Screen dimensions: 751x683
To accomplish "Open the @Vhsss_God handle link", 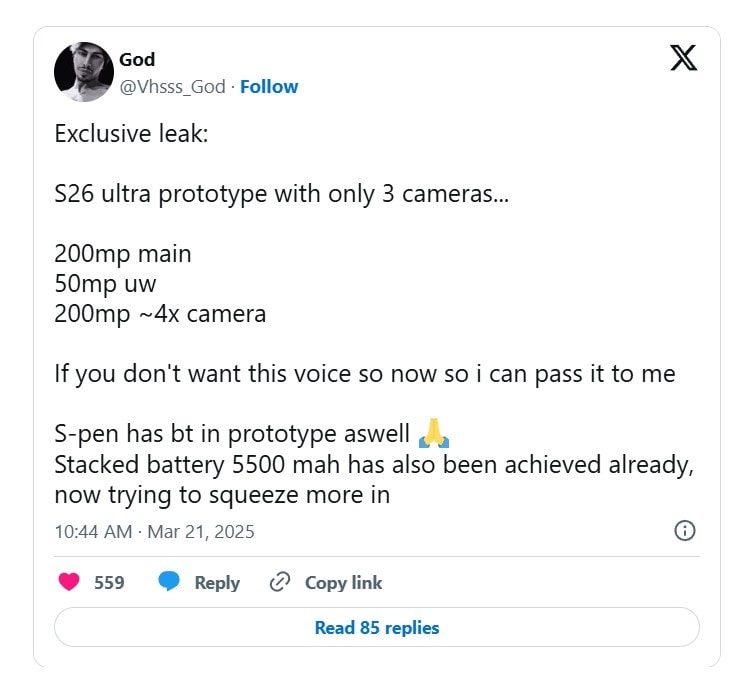I will click(172, 87).
